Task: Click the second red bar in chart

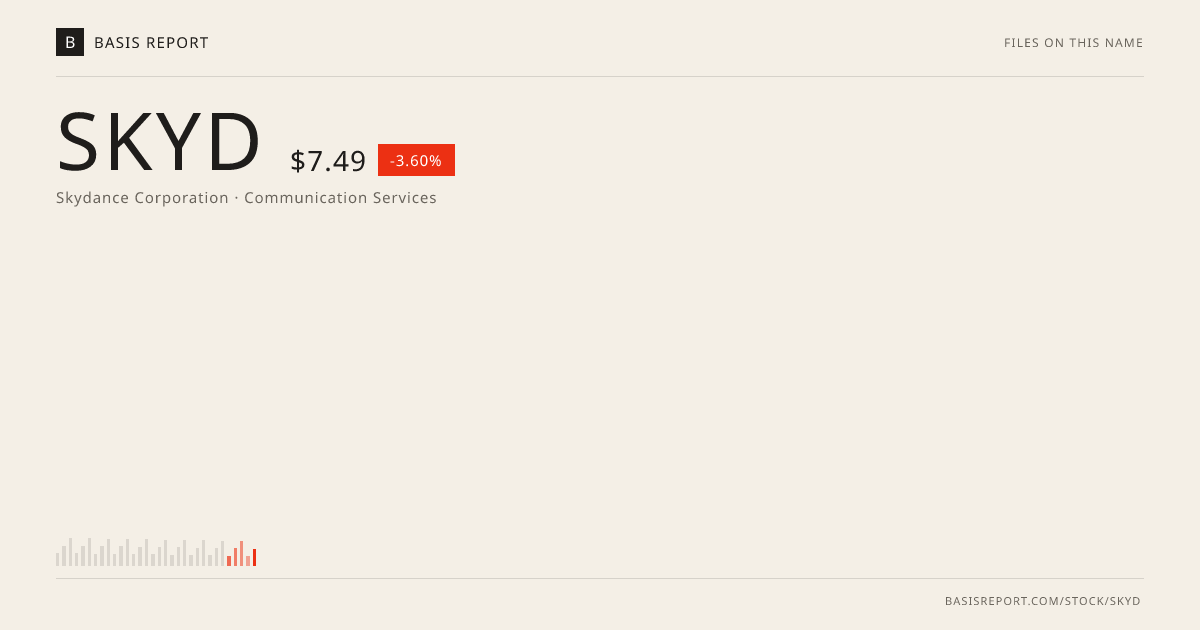Action: click(x=235, y=557)
